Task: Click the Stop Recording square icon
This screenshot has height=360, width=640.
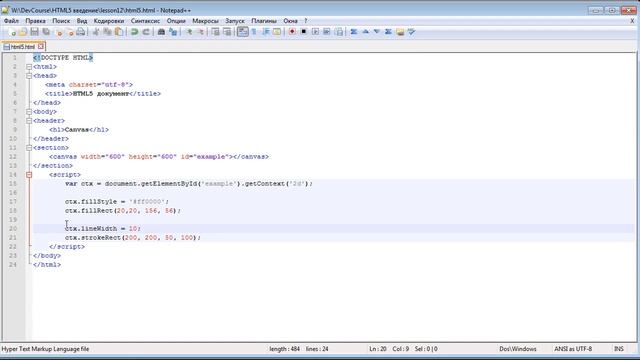Action: point(303,32)
